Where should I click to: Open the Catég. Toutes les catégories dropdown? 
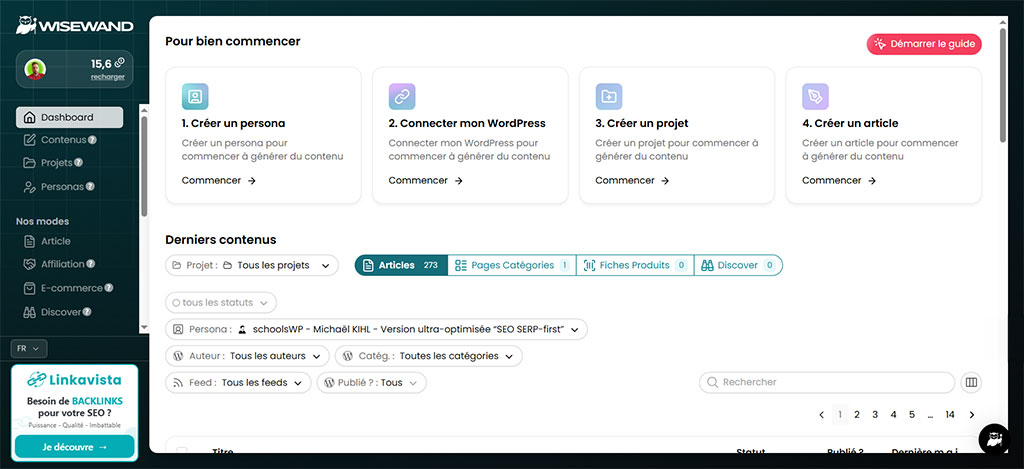click(429, 356)
